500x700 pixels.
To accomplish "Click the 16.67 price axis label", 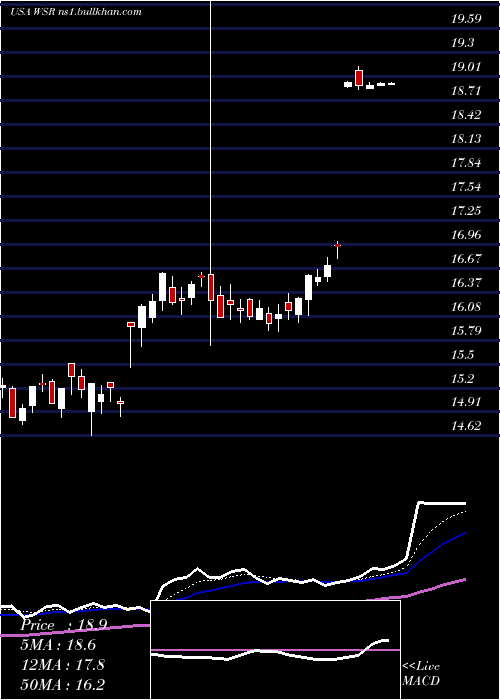I will coord(466,258).
